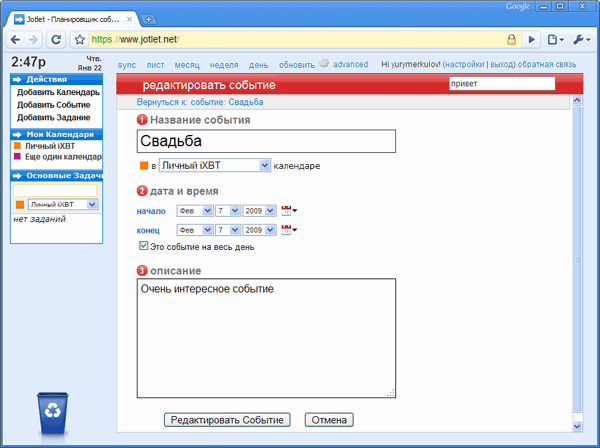The image size is (600, 448).
Task: Open the start year dropdown
Action: coord(259,211)
